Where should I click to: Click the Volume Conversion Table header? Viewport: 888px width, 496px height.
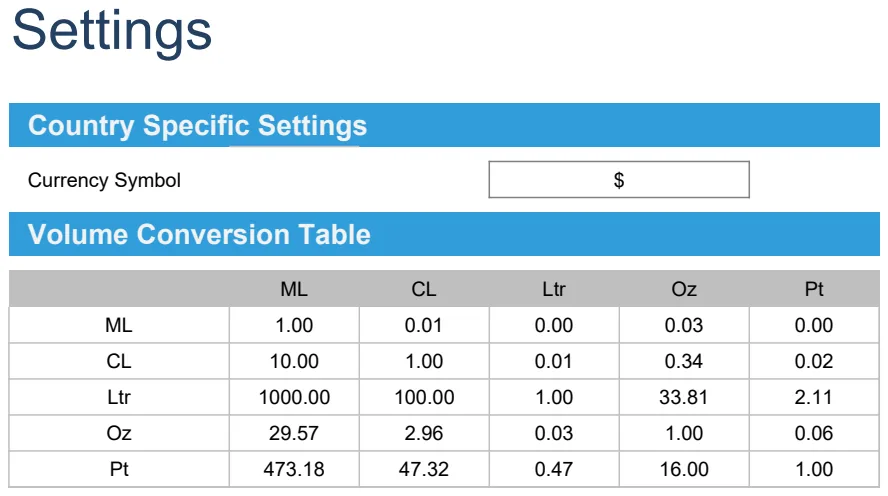[x=444, y=234]
